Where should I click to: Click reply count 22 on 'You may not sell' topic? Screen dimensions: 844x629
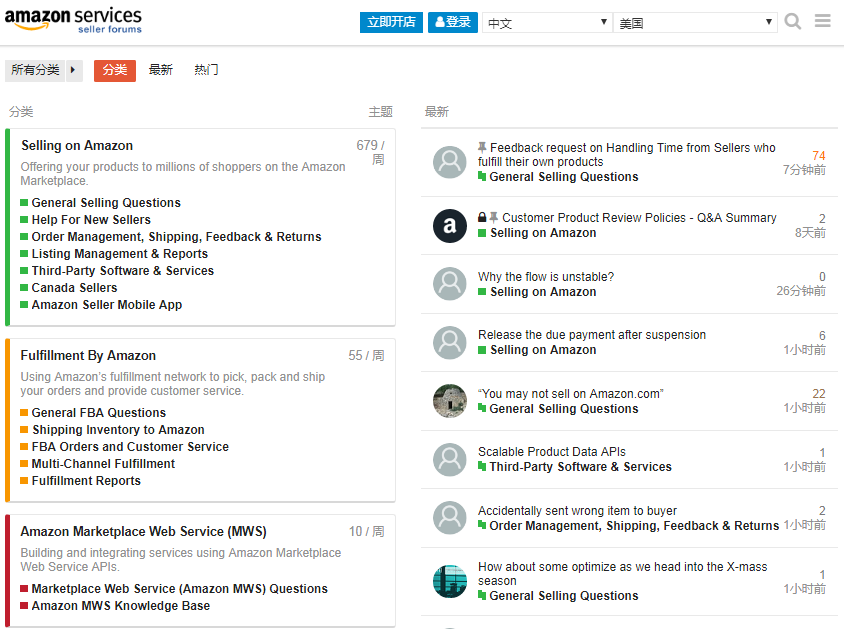tap(819, 394)
